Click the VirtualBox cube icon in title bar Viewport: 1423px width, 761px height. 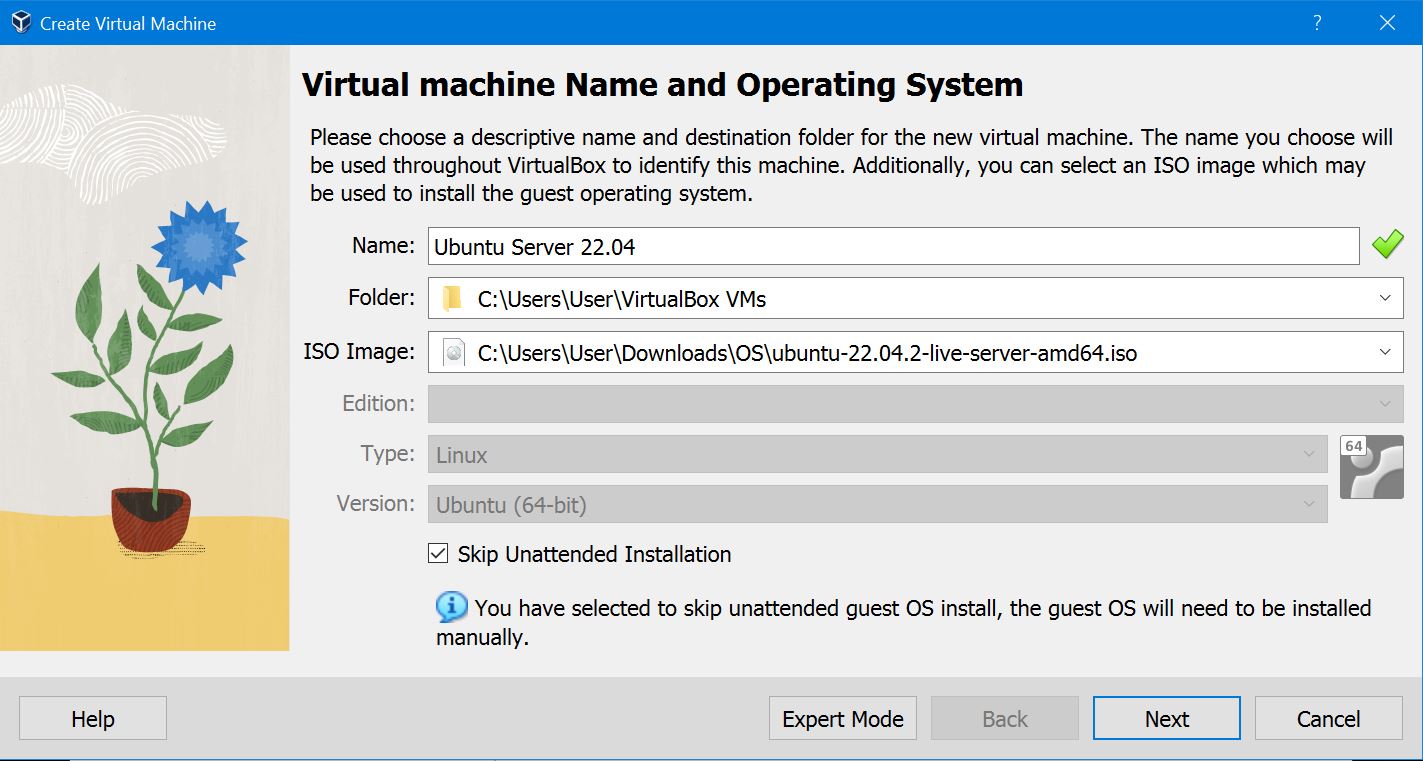click(21, 22)
